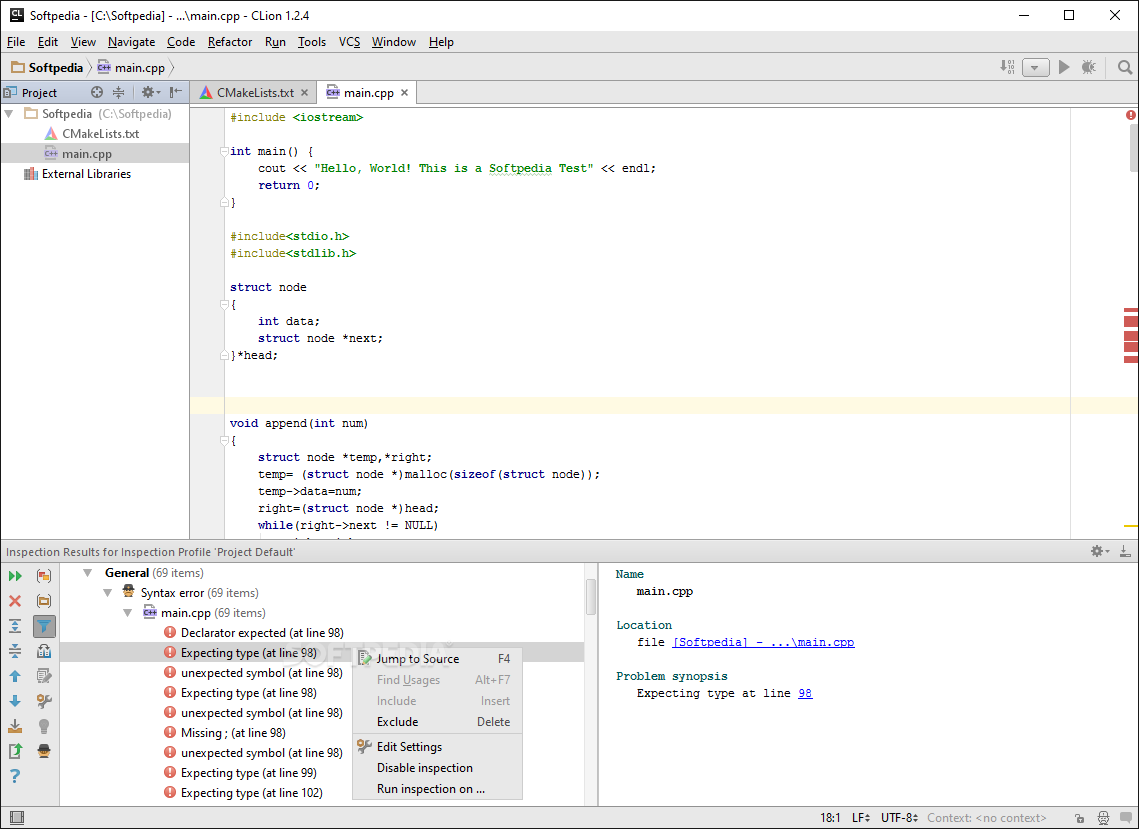The height and width of the screenshot is (829, 1139).
Task: Click the Debug bug icon in toolbar
Action: pos(1088,68)
